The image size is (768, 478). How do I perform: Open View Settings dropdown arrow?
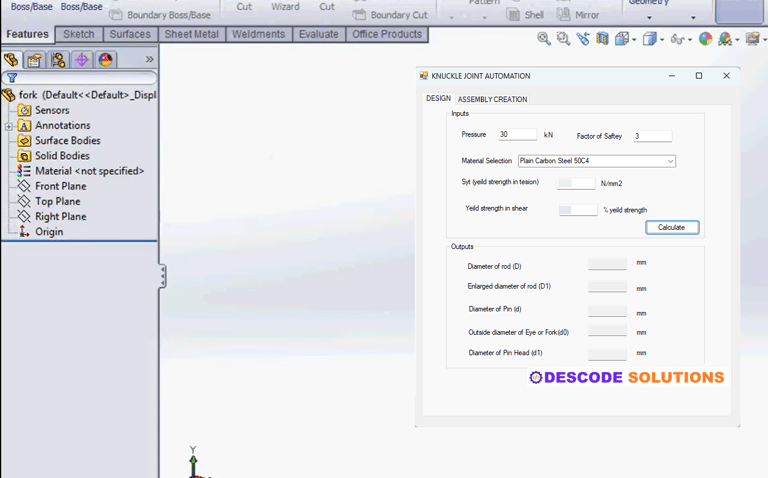click(765, 40)
